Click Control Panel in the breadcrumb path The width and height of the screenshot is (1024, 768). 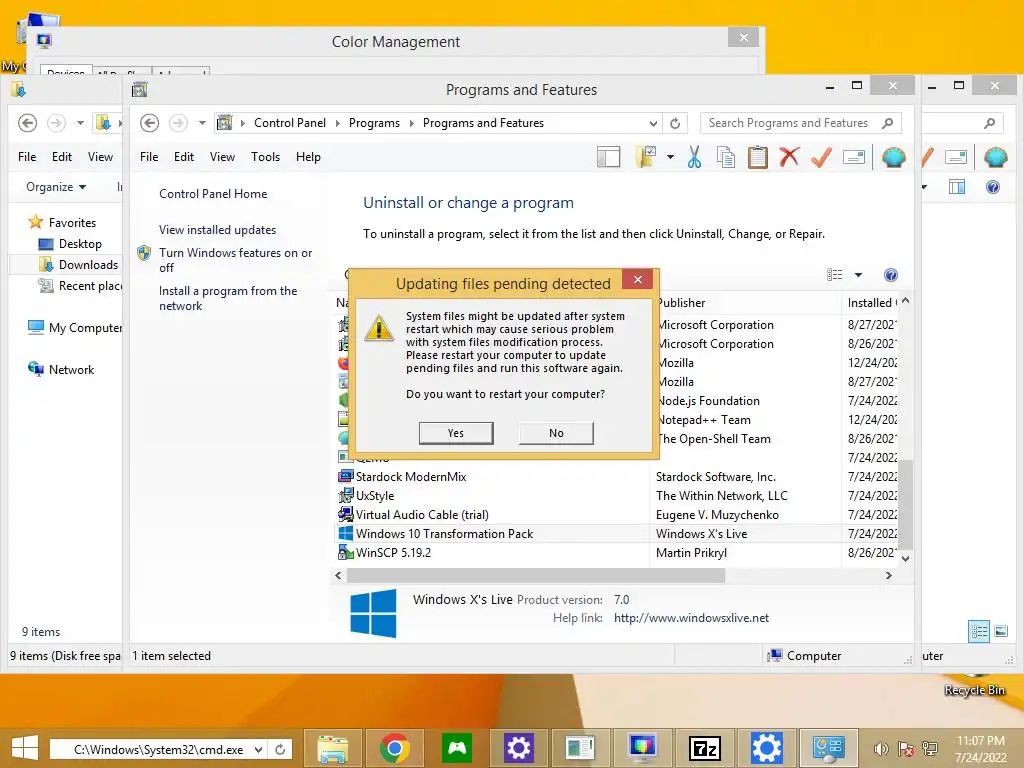289,123
